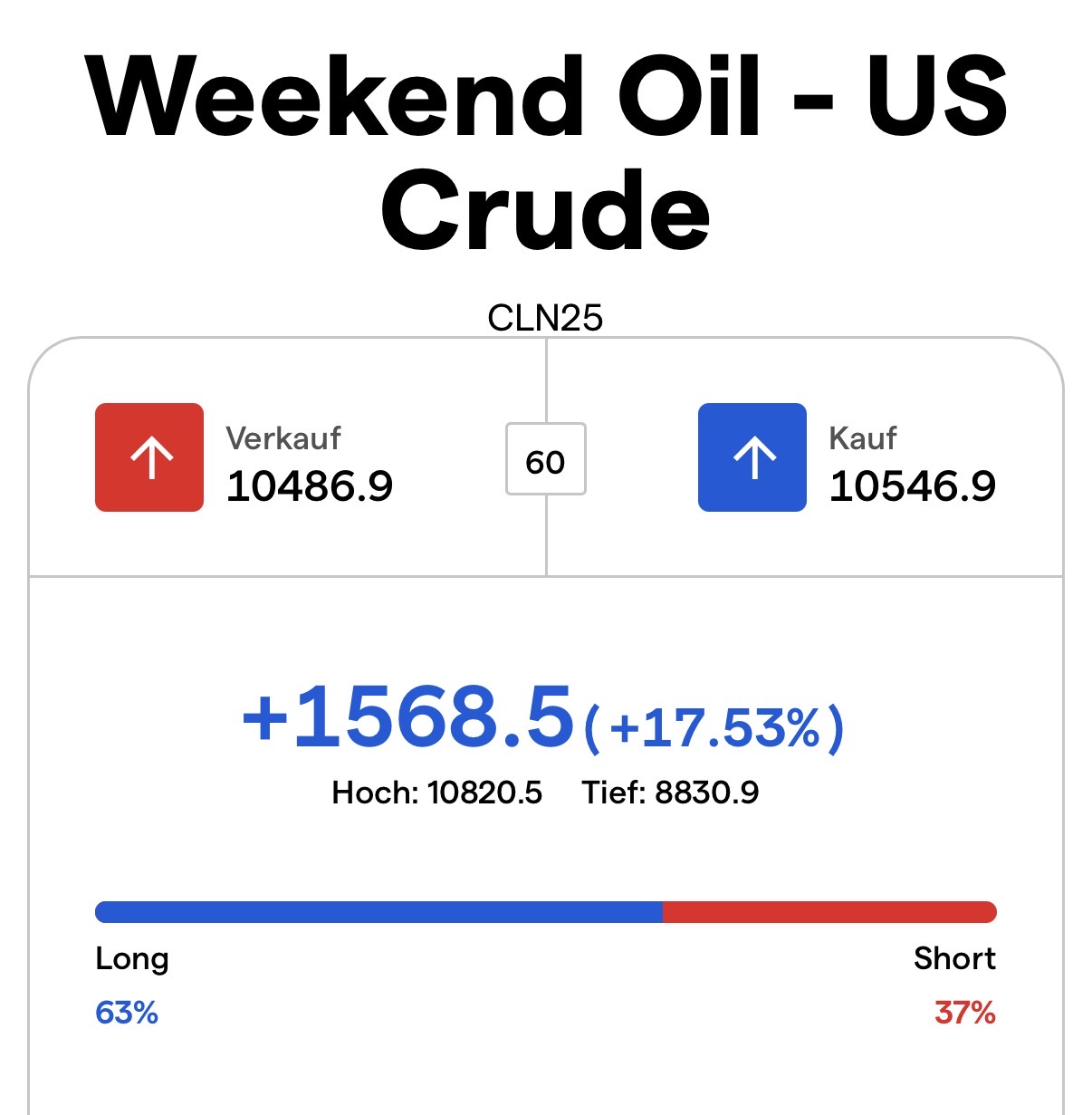This screenshot has width=1092, height=1115.
Task: Tap the Kauf label text
Action: pyautogui.click(x=863, y=438)
